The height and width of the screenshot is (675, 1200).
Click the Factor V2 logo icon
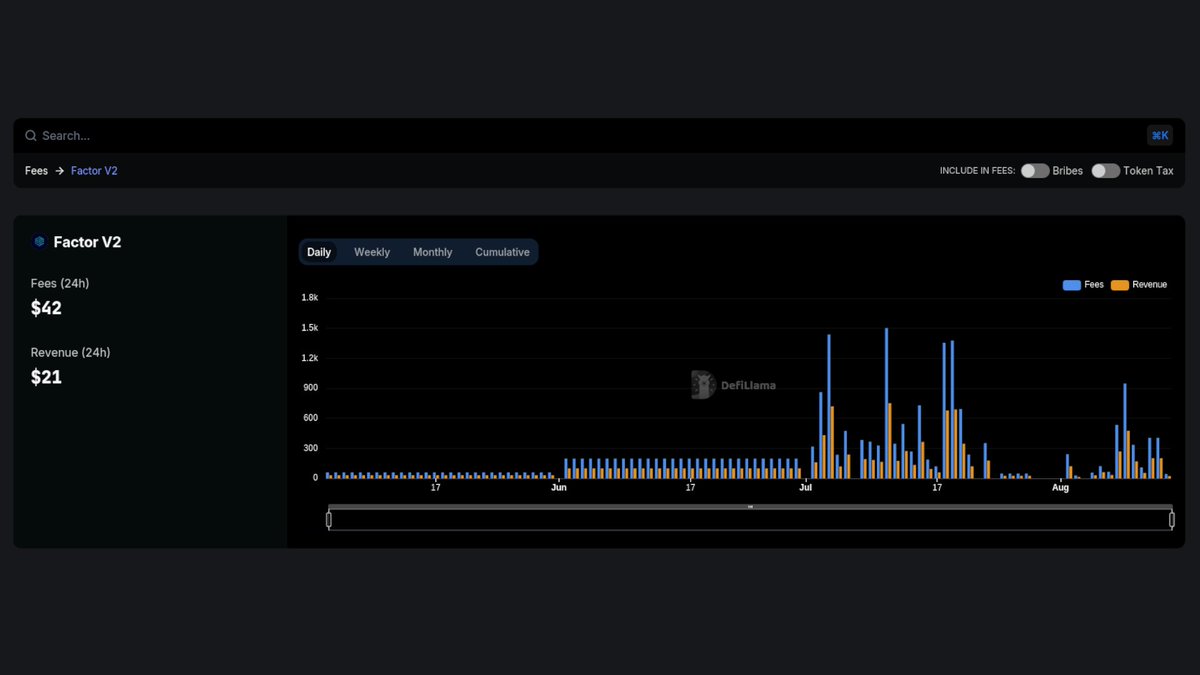coord(39,242)
